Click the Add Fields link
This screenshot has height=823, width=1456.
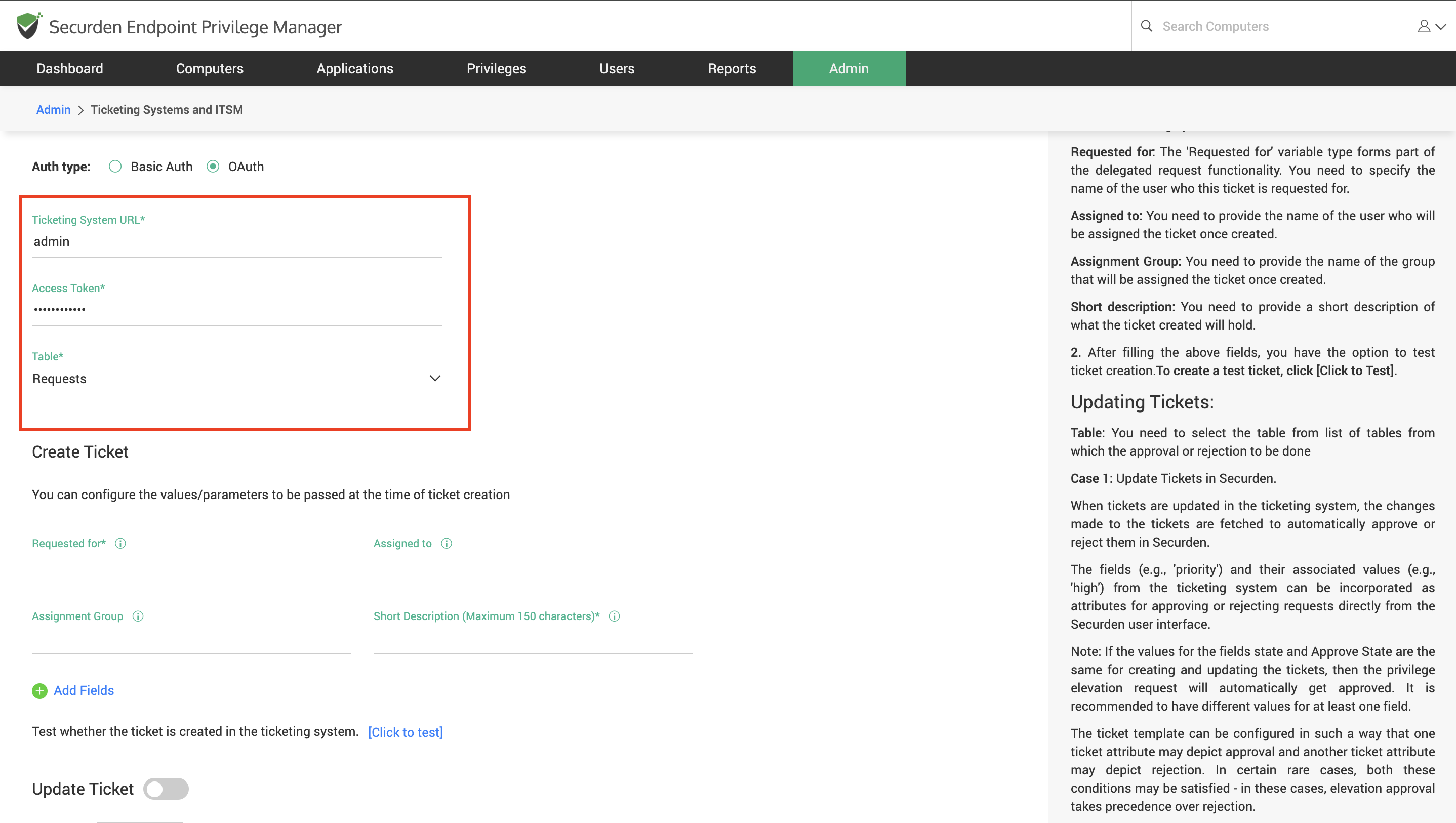pos(84,691)
